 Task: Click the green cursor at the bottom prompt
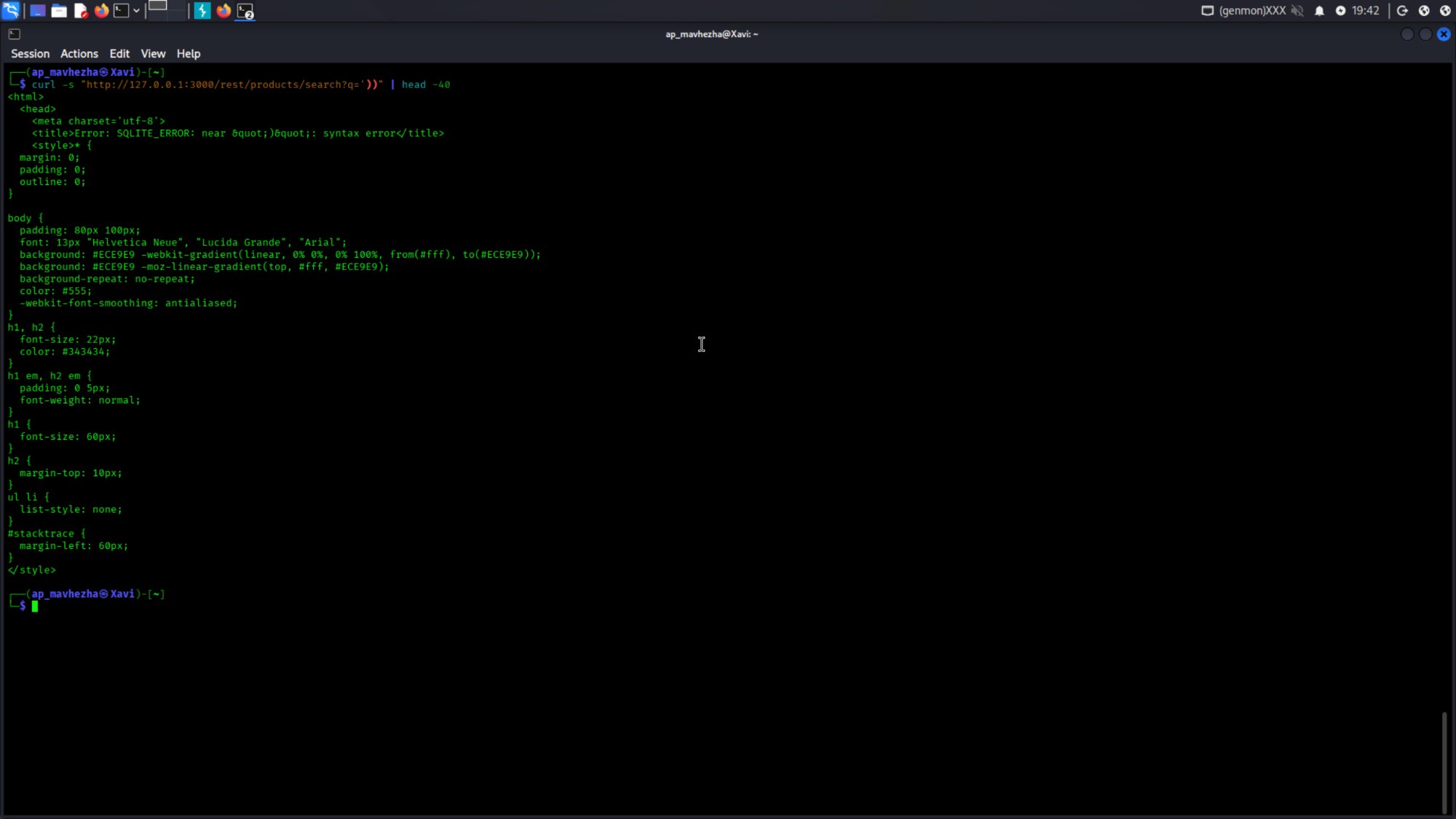click(35, 606)
